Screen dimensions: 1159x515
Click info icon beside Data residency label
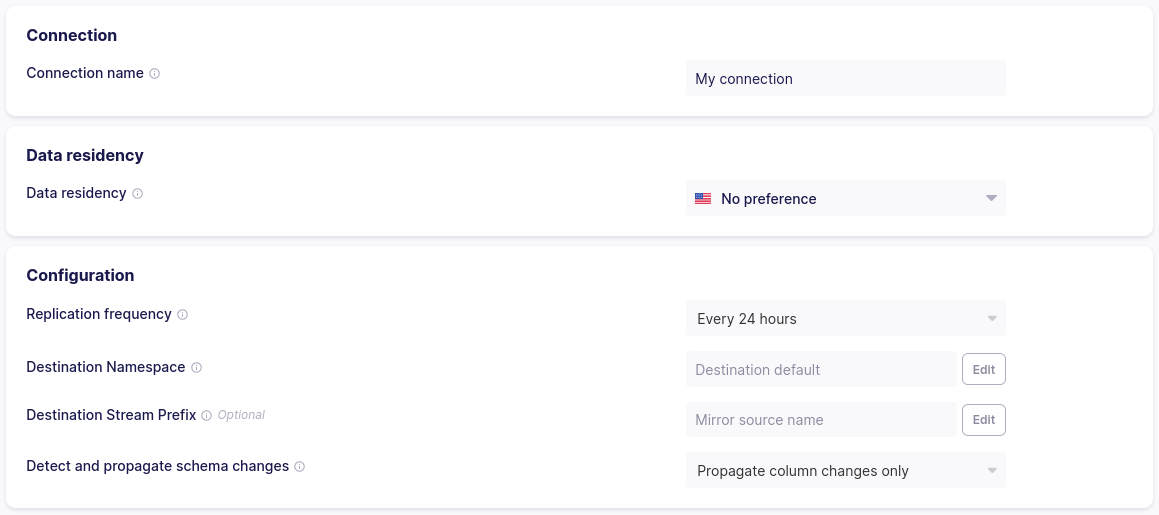pos(138,194)
